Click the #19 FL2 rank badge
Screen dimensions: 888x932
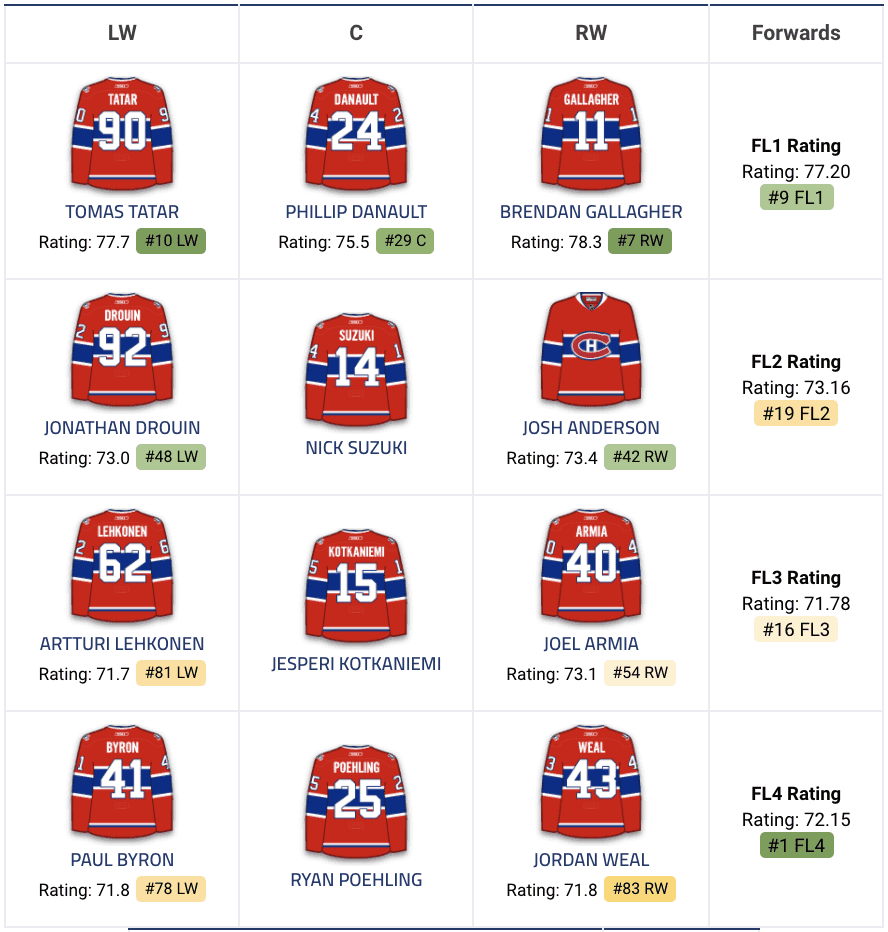click(796, 413)
